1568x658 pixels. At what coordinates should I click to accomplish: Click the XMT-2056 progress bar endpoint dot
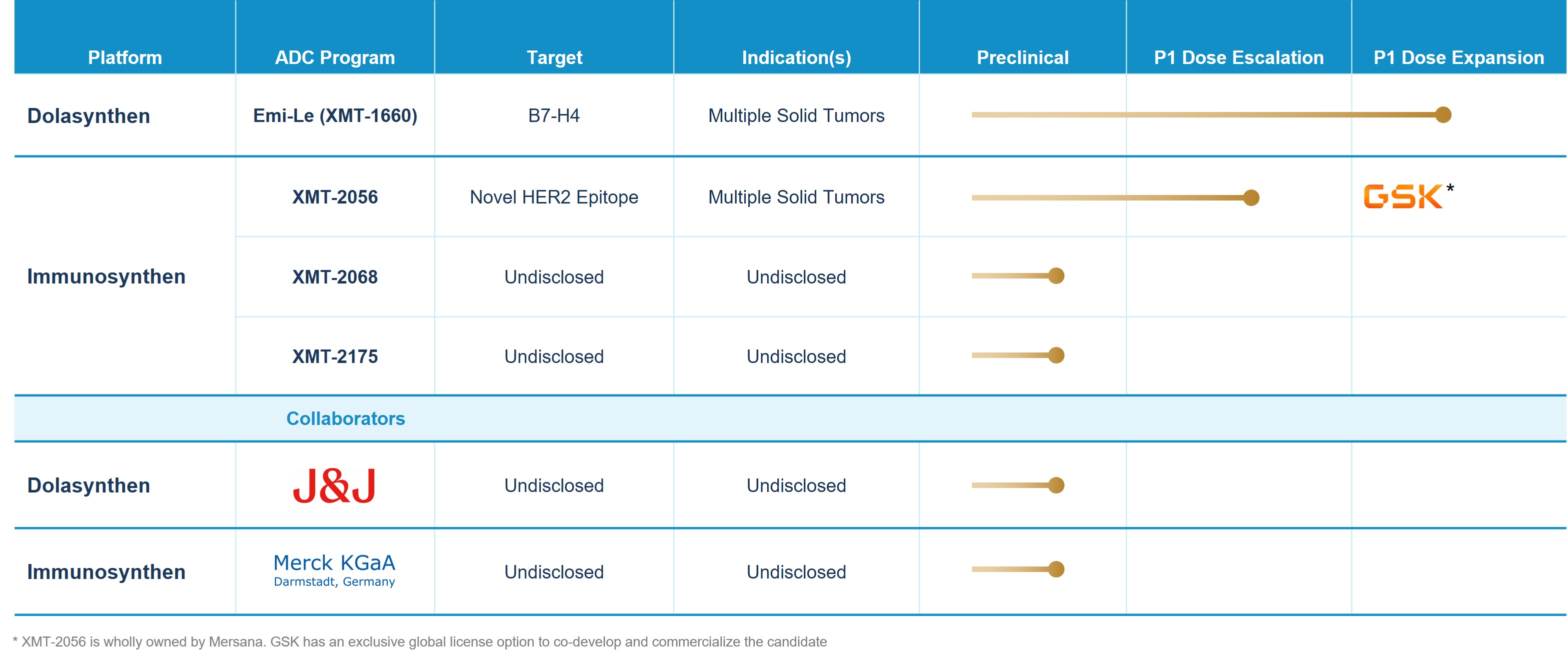click(x=1251, y=198)
